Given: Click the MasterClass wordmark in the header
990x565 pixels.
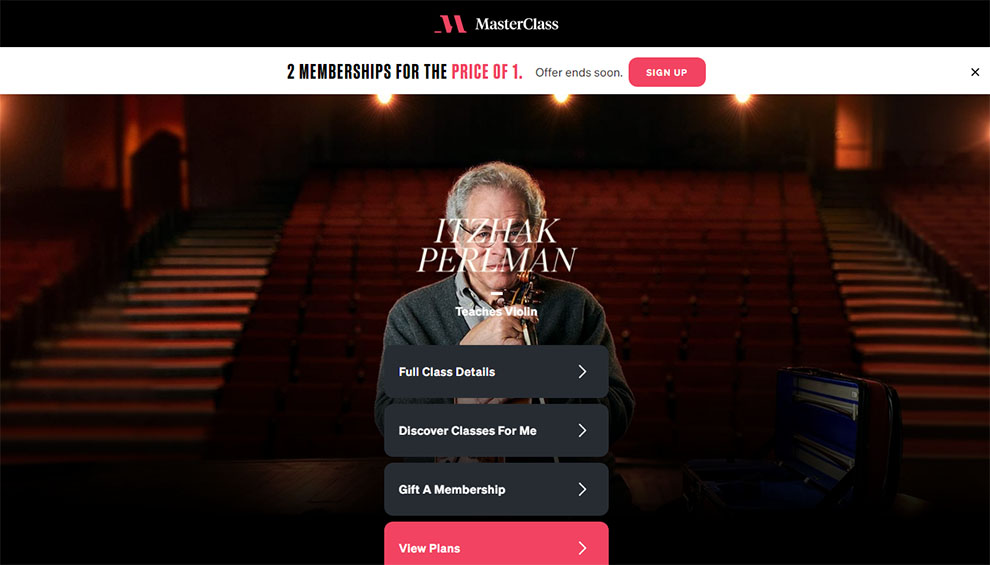Looking at the screenshot, I should [x=516, y=24].
